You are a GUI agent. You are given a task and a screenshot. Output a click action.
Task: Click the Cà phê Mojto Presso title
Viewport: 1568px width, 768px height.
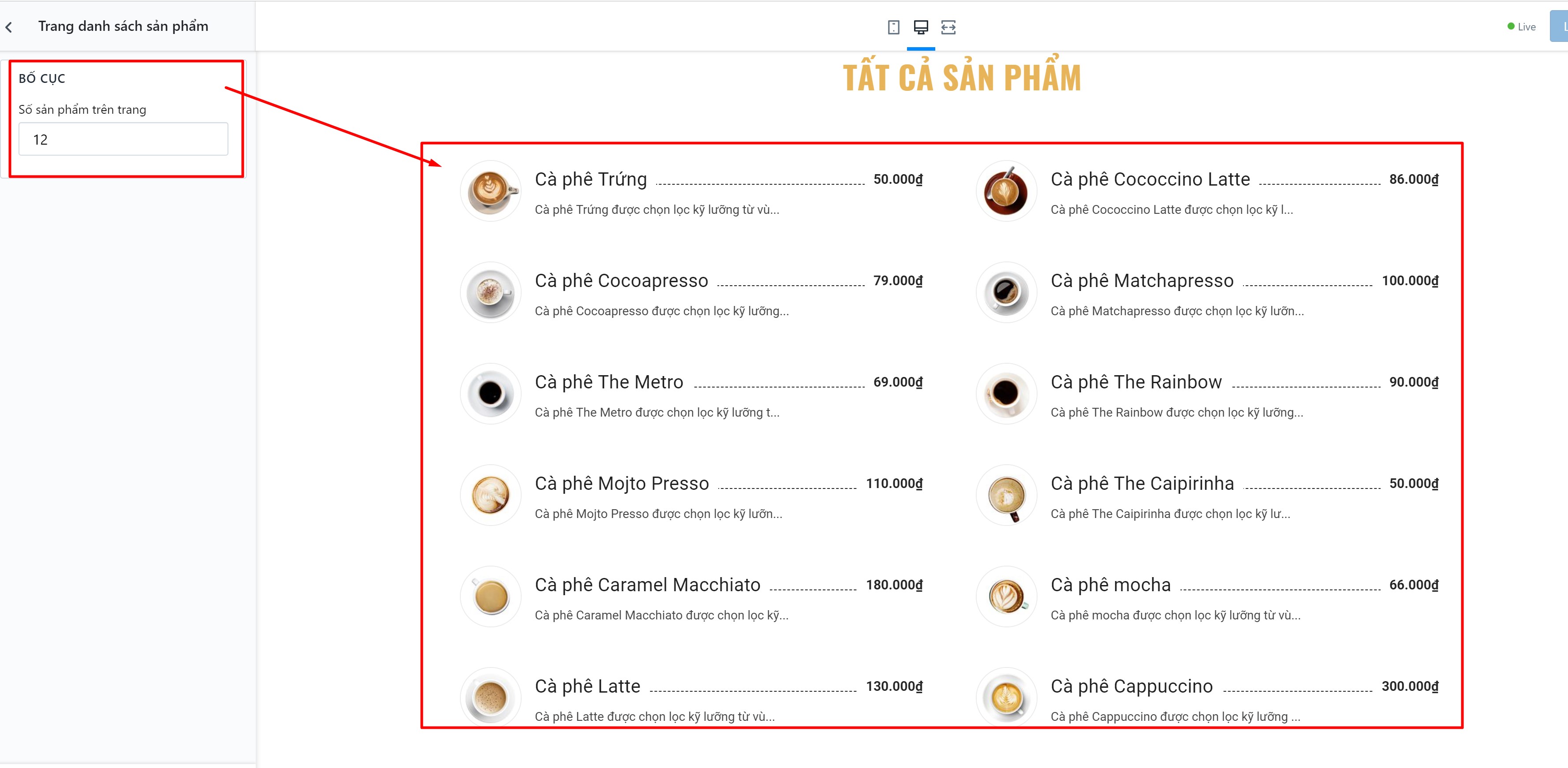click(621, 483)
